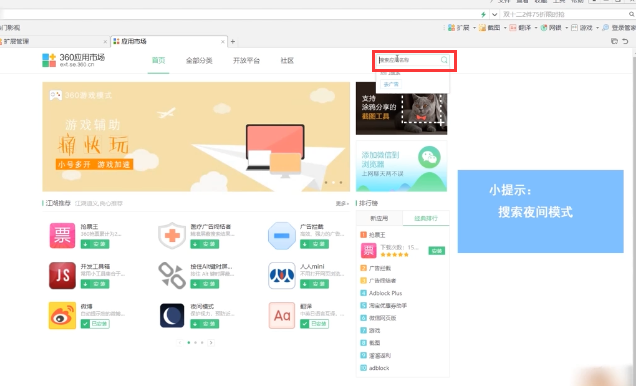This screenshot has width=636, height=386.
Task: Switch to the 扩展管理 browser tab
Action: [53, 41]
